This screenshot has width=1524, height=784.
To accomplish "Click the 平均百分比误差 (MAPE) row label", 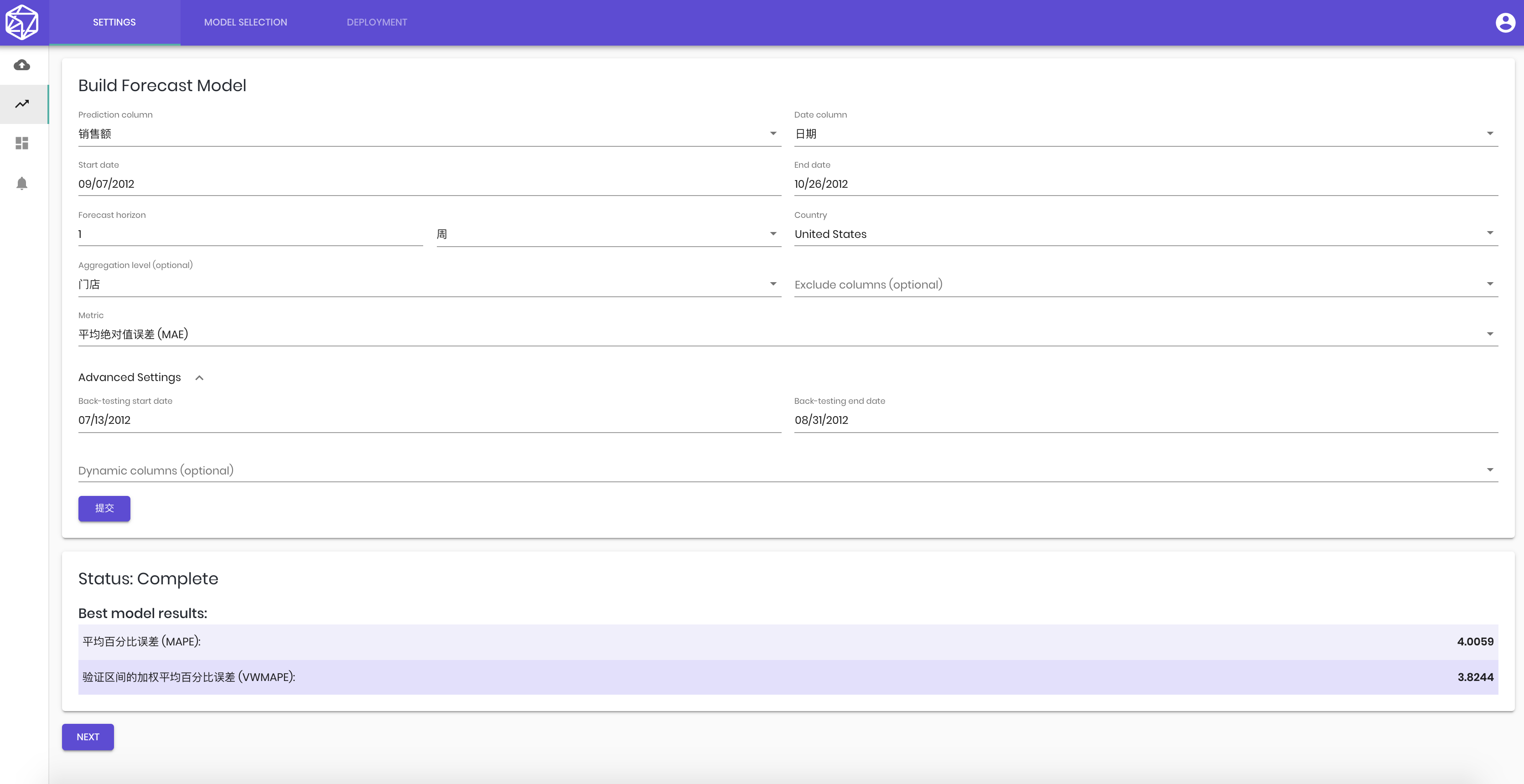I will (x=141, y=642).
